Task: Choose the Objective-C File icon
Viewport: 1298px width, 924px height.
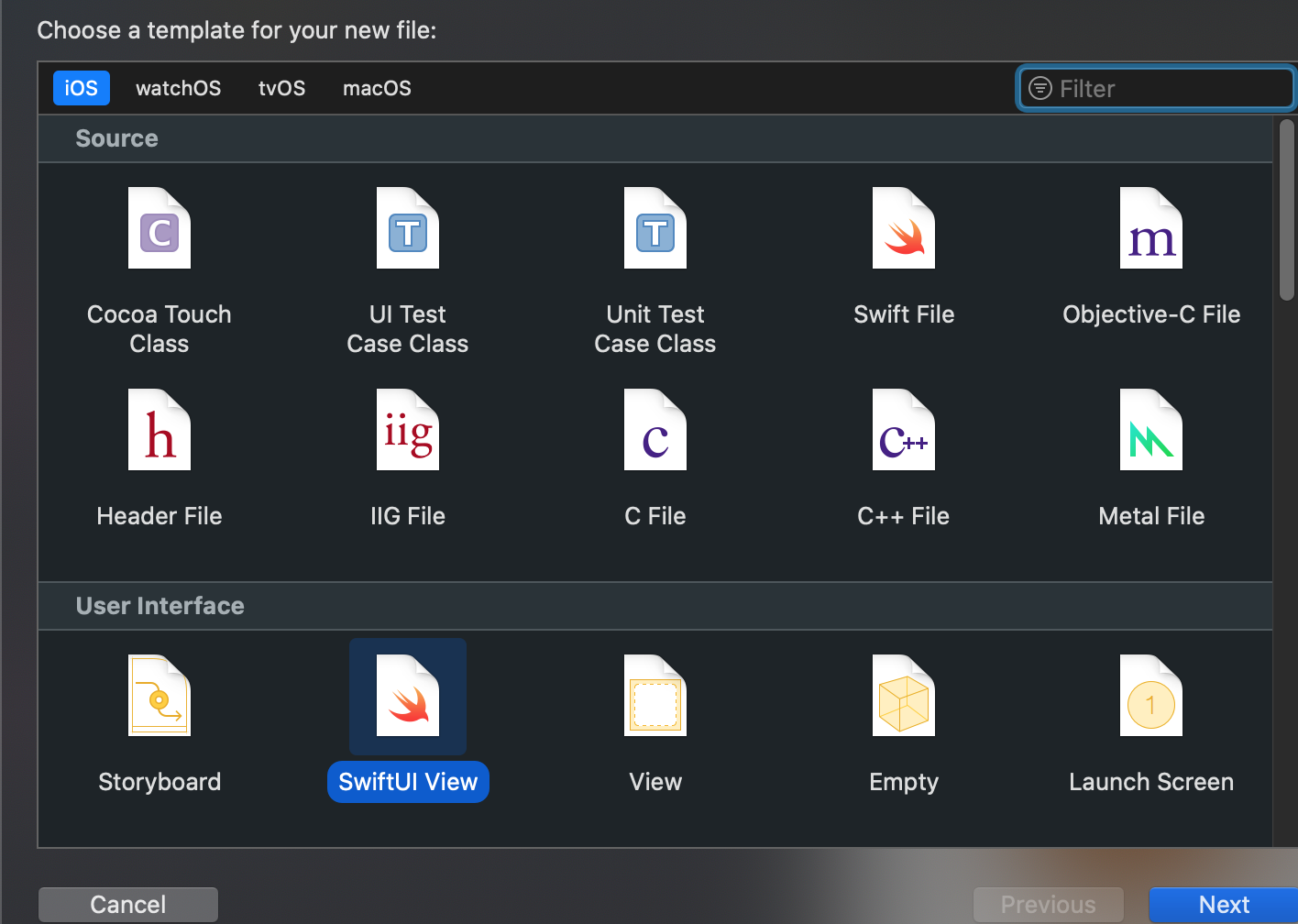Action: (x=1151, y=228)
